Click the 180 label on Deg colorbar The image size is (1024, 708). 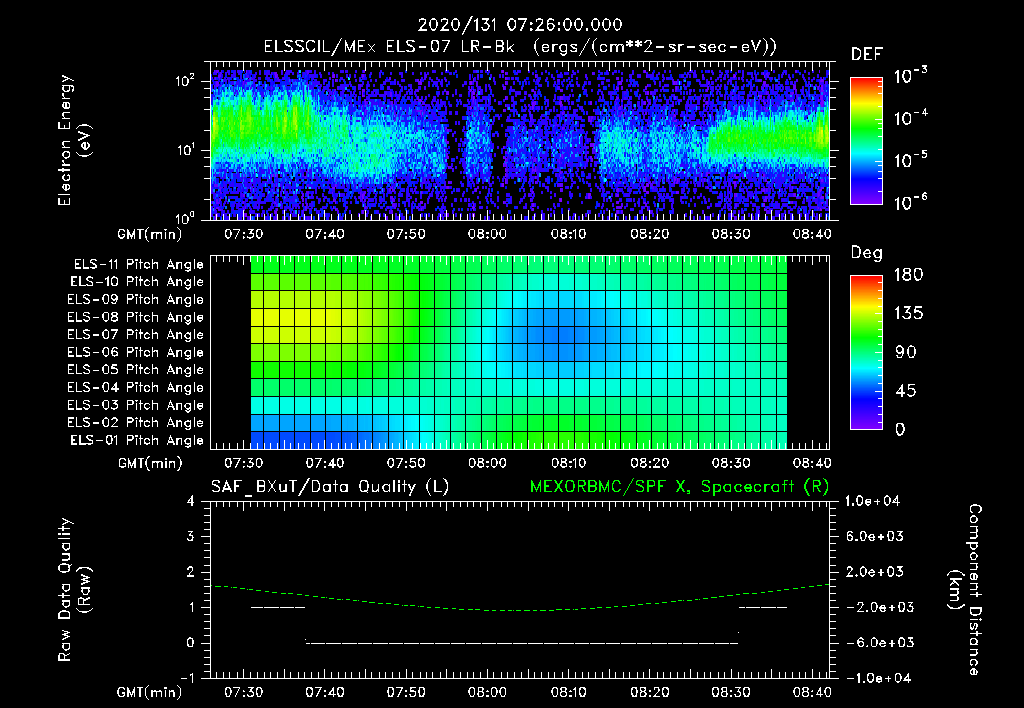pyautogui.click(x=908, y=275)
